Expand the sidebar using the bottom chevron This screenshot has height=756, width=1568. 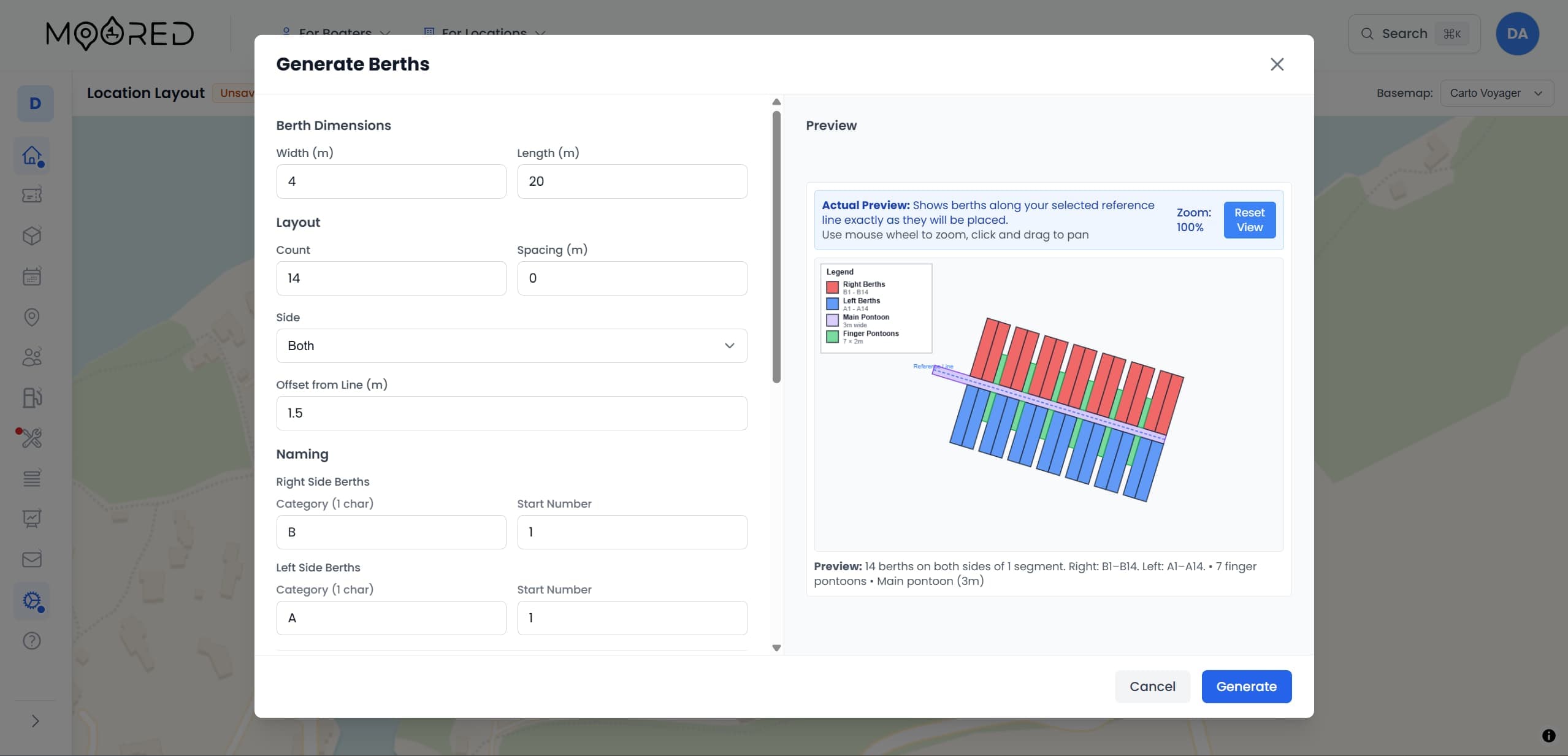35,720
